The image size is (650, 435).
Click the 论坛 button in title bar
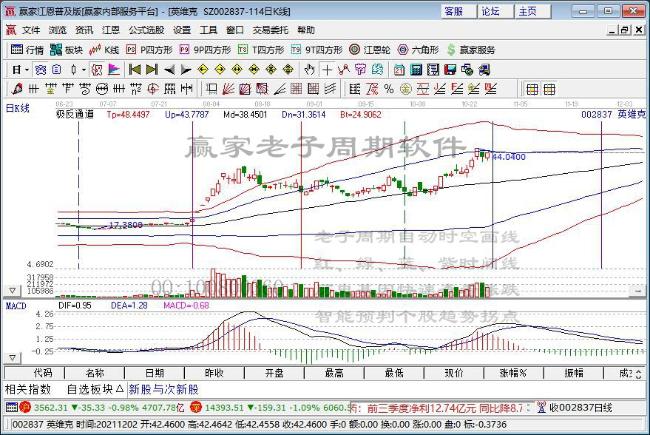tap(495, 11)
